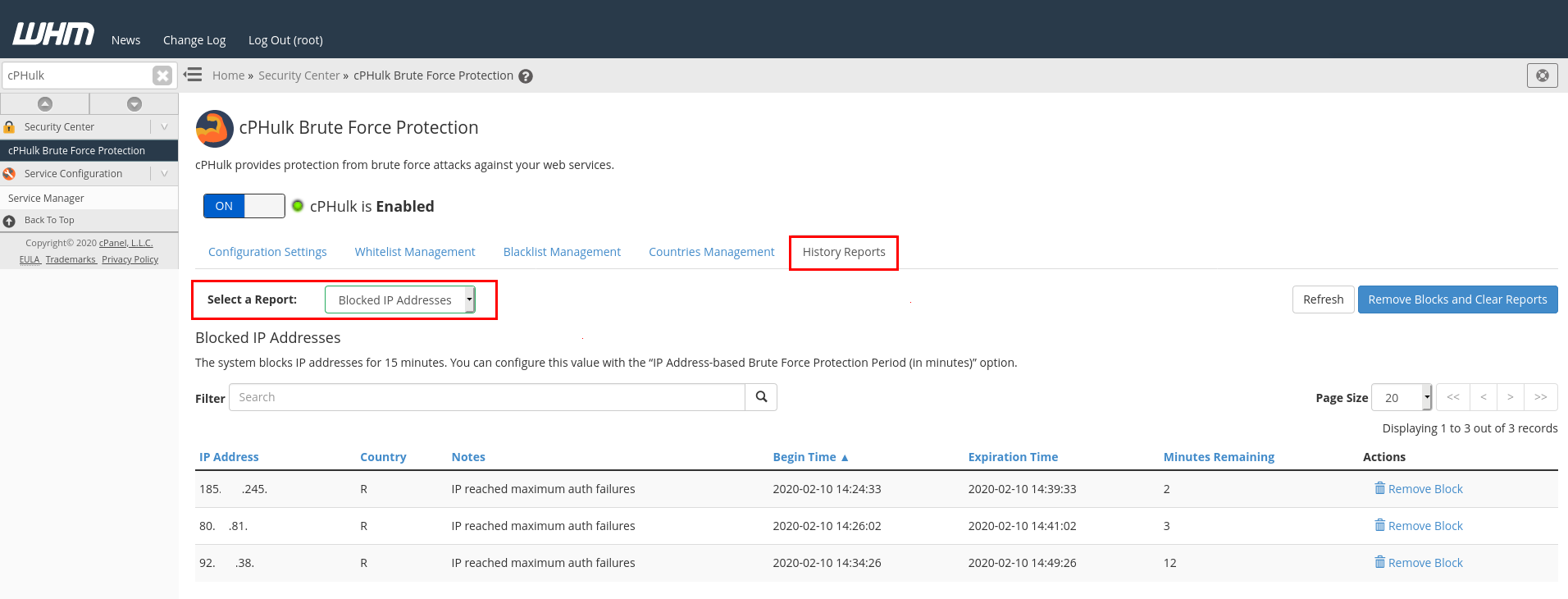This screenshot has height=599, width=1568.
Task: Go to the last page with >> button
Action: (x=1540, y=397)
